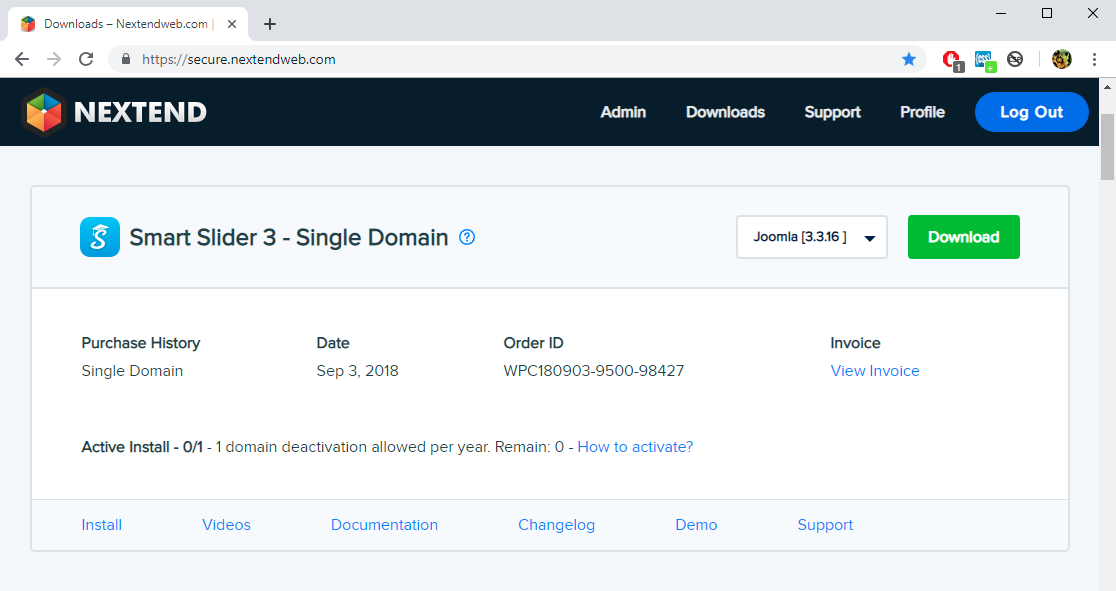Open the Documentation link
1116x591 pixels.
384,525
